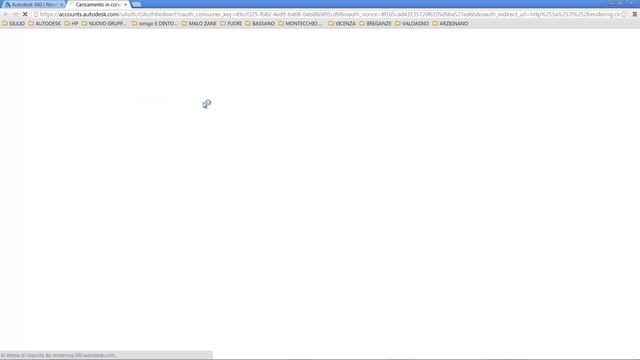Open the MALO ZANE bookmark folder
The image size is (640, 360).
point(199,24)
